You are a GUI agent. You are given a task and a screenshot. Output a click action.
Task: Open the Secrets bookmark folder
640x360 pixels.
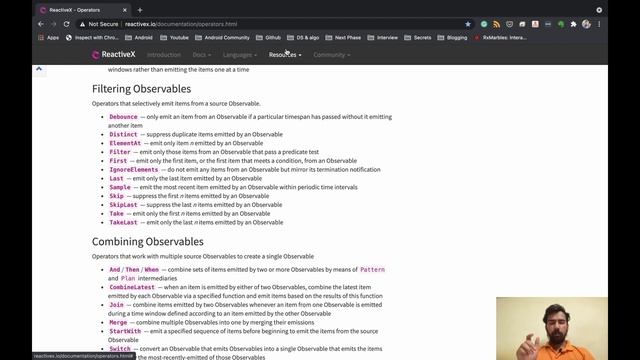click(x=418, y=38)
